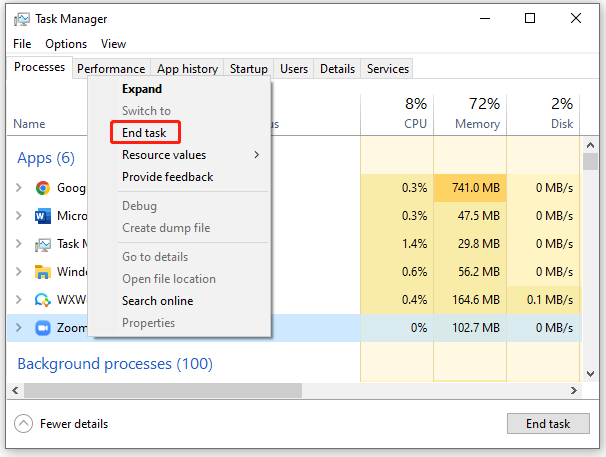Click the Windows Explorer folder icon
This screenshot has width=606, height=457.
tap(43, 272)
